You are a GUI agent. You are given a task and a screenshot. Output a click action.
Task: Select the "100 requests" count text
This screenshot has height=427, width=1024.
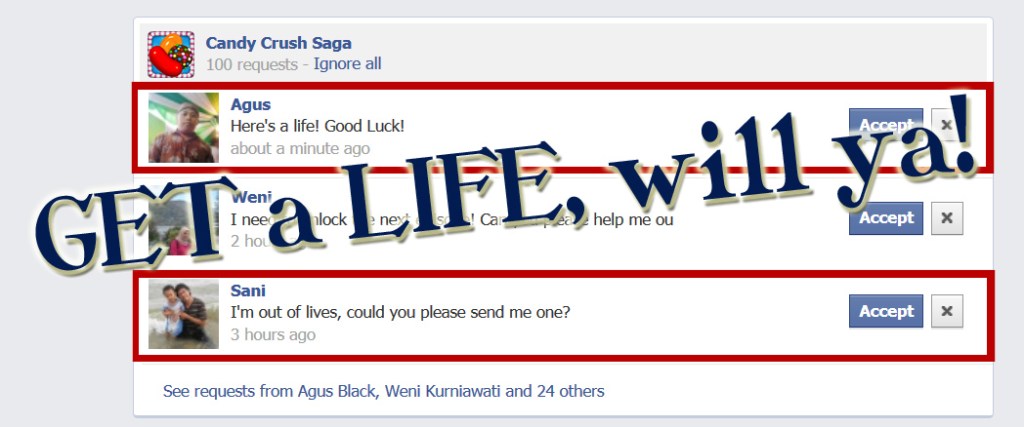pos(251,64)
